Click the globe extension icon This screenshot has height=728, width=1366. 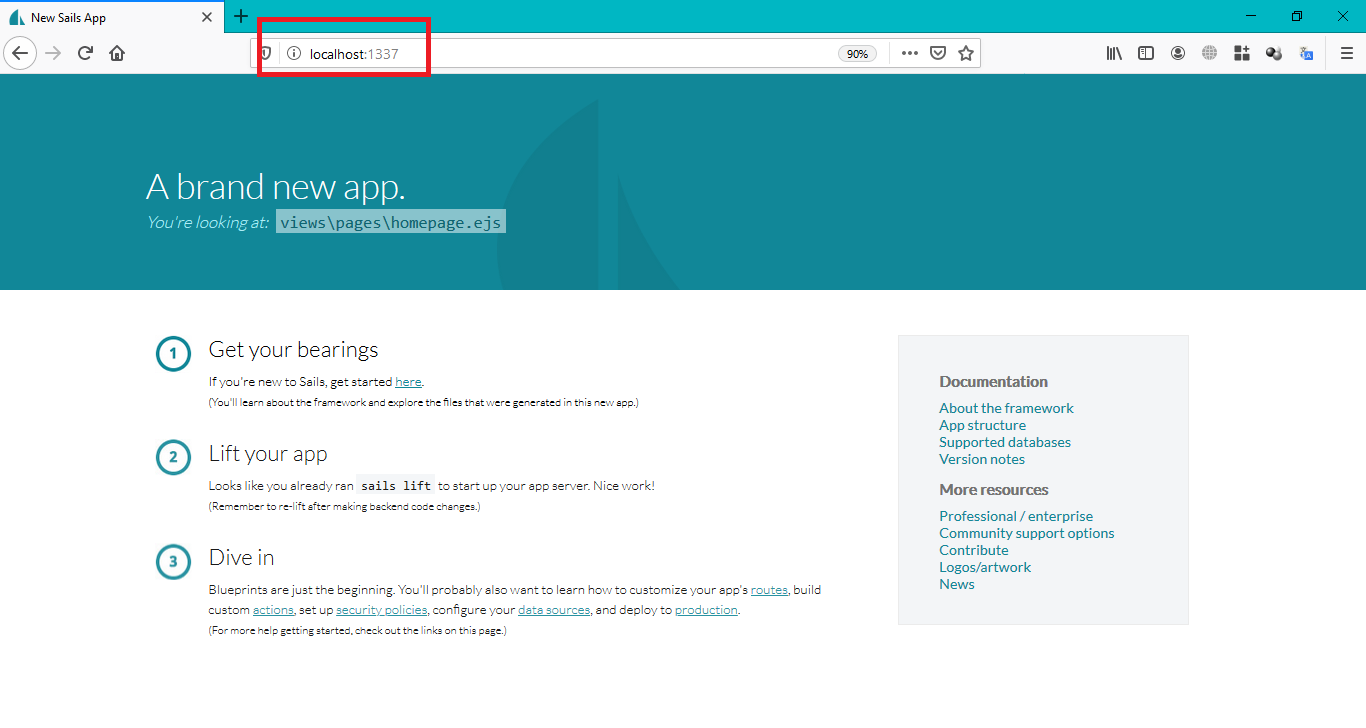pyautogui.click(x=1209, y=52)
